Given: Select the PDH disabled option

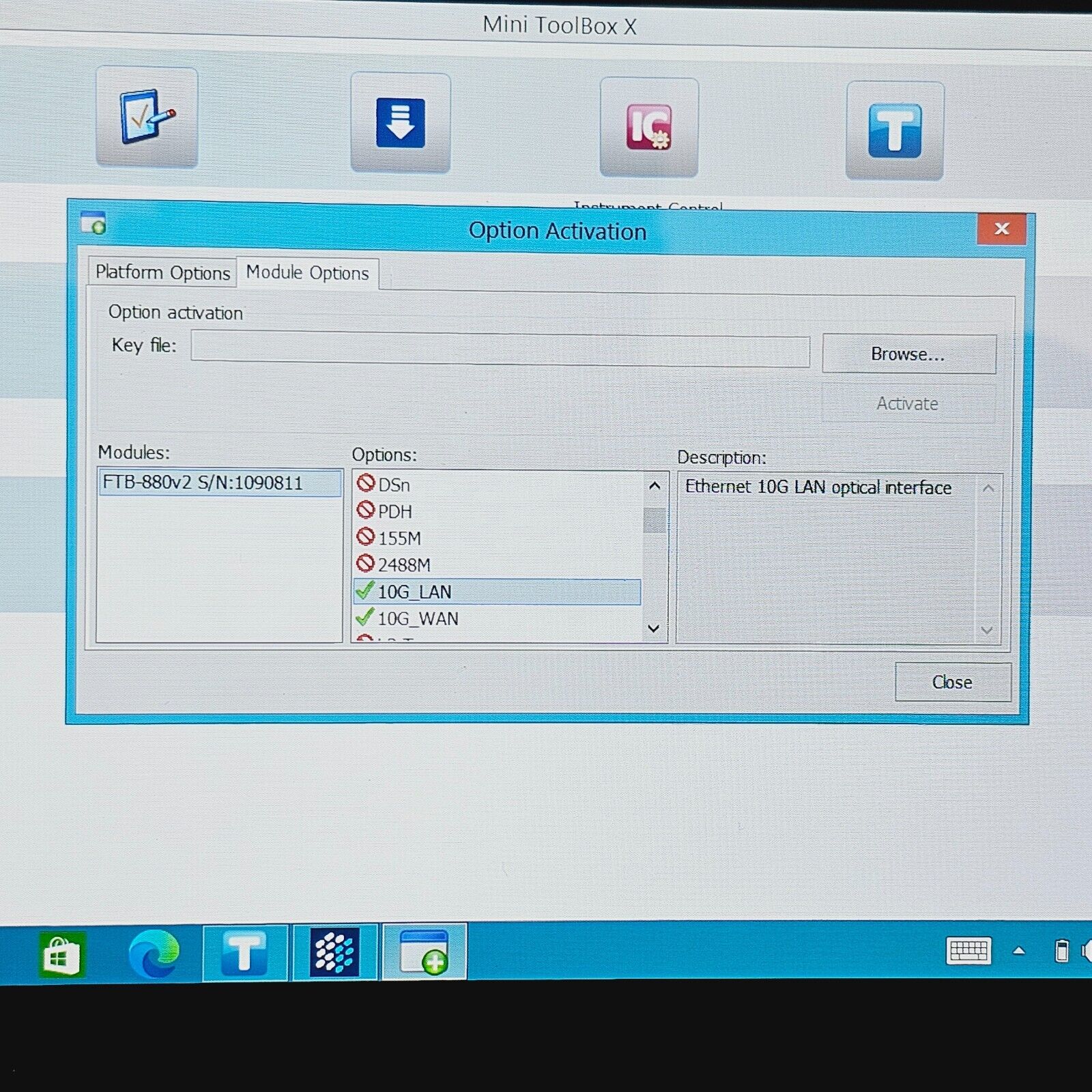Looking at the screenshot, I should [394, 511].
